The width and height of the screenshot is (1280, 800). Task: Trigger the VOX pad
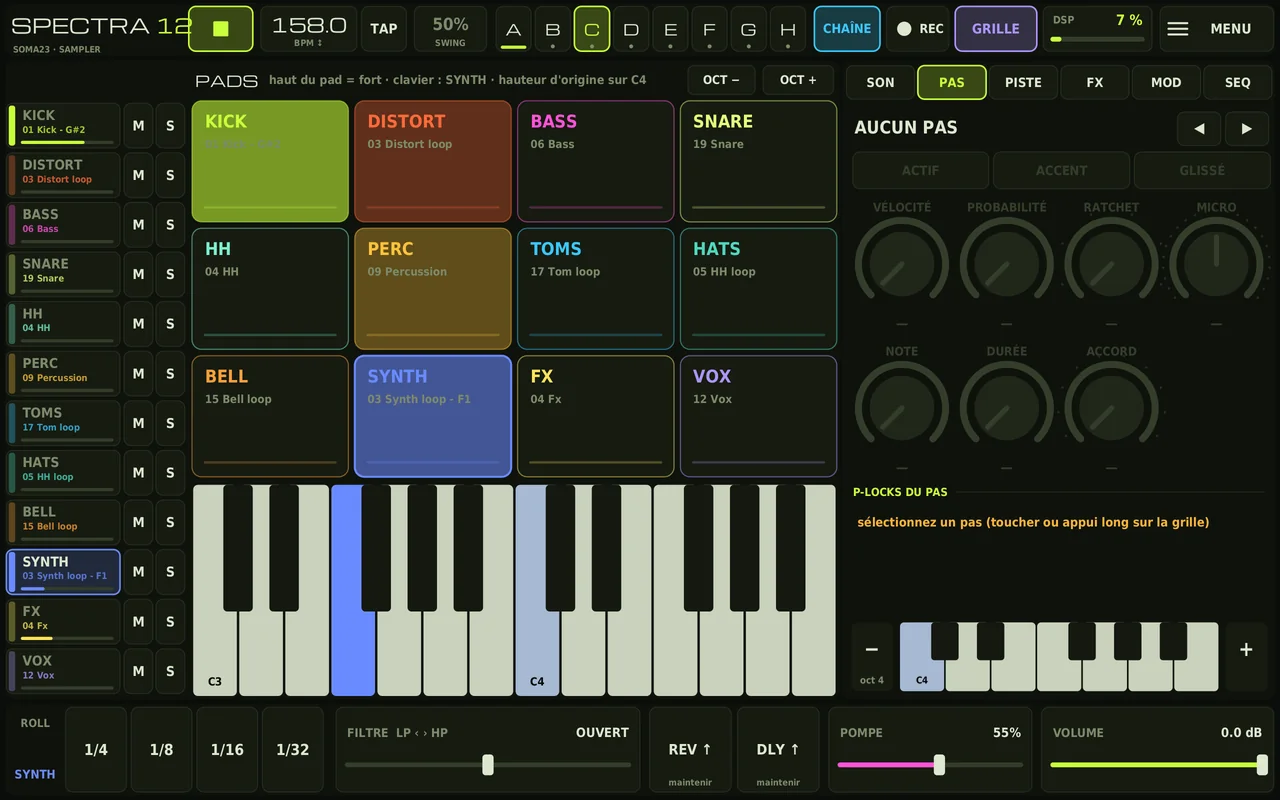[759, 416]
